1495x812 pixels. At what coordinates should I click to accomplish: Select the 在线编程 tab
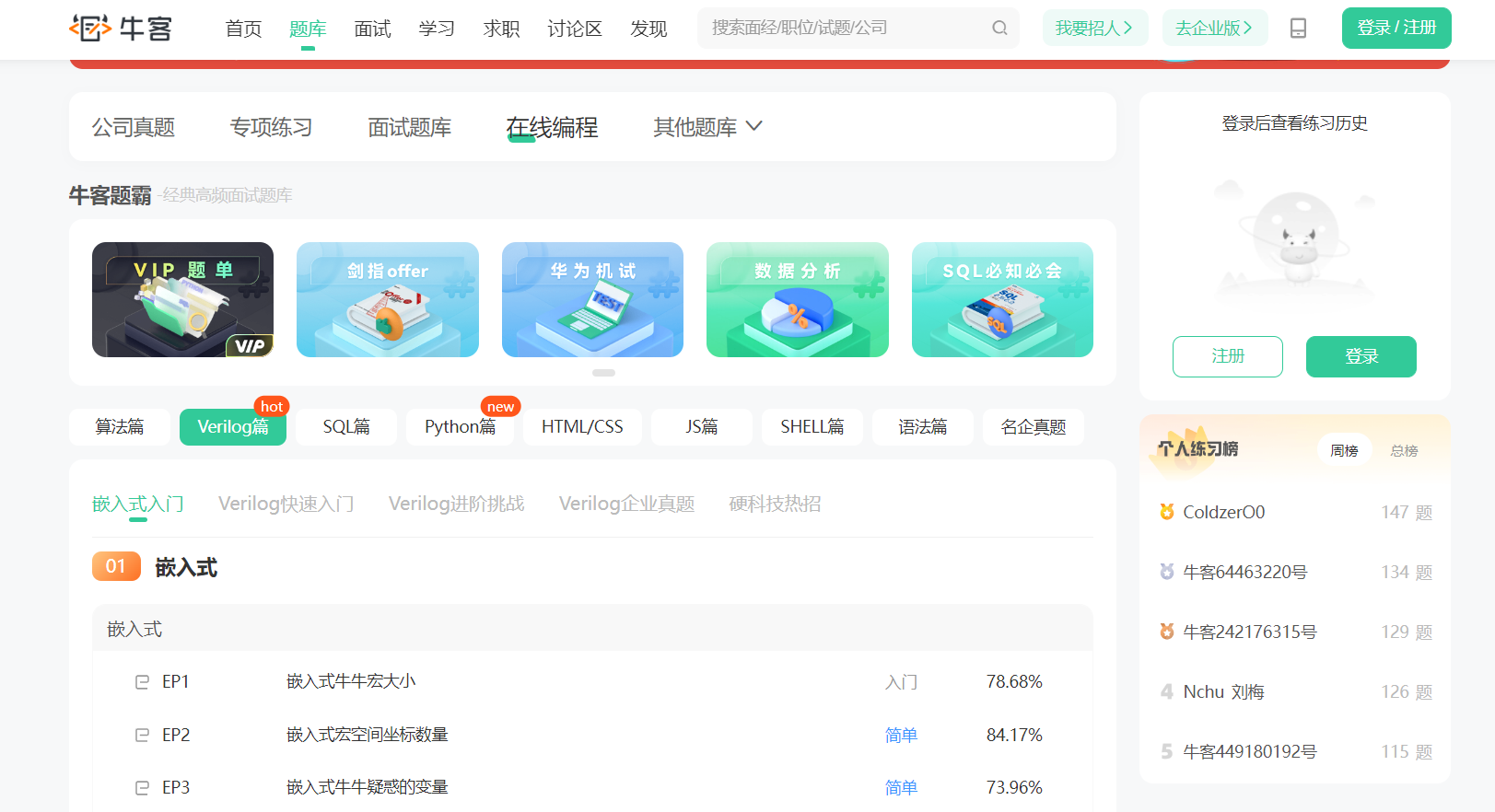552,127
